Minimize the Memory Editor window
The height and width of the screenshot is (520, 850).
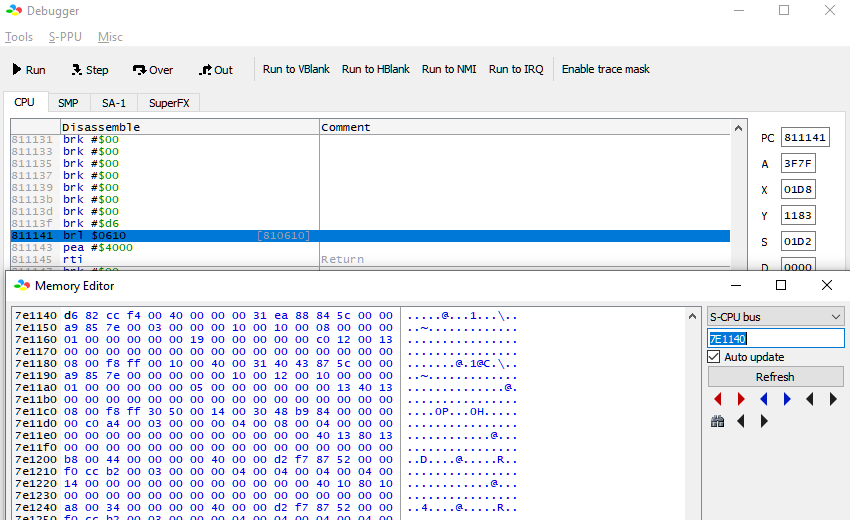pos(736,285)
